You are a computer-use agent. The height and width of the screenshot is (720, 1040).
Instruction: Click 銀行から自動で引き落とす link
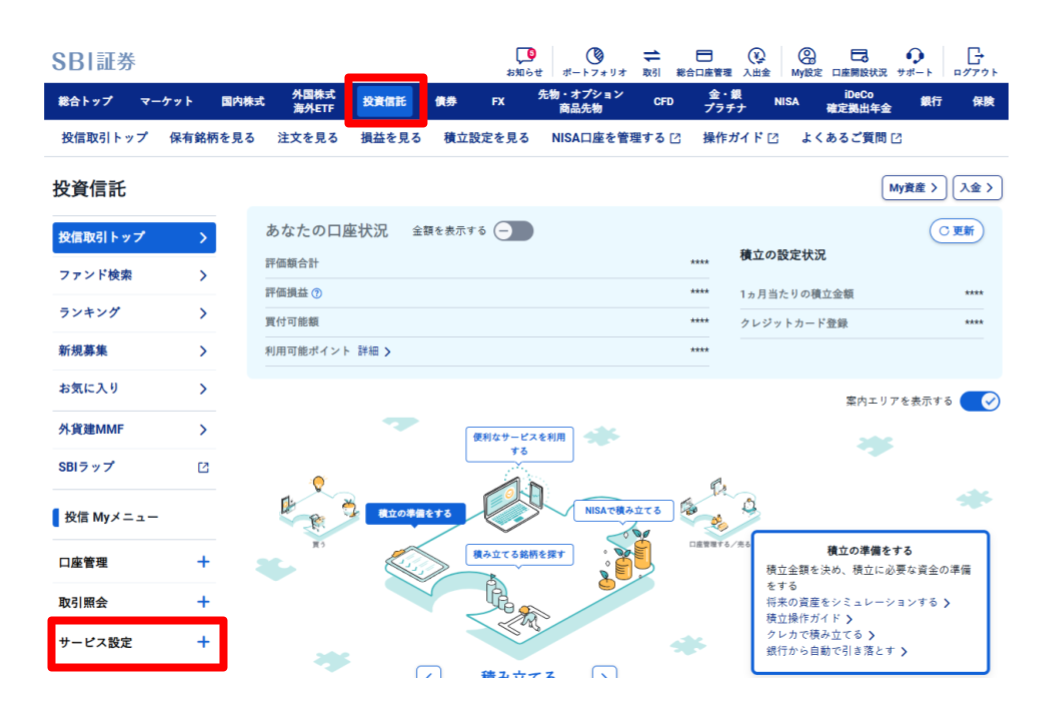click(x=836, y=651)
